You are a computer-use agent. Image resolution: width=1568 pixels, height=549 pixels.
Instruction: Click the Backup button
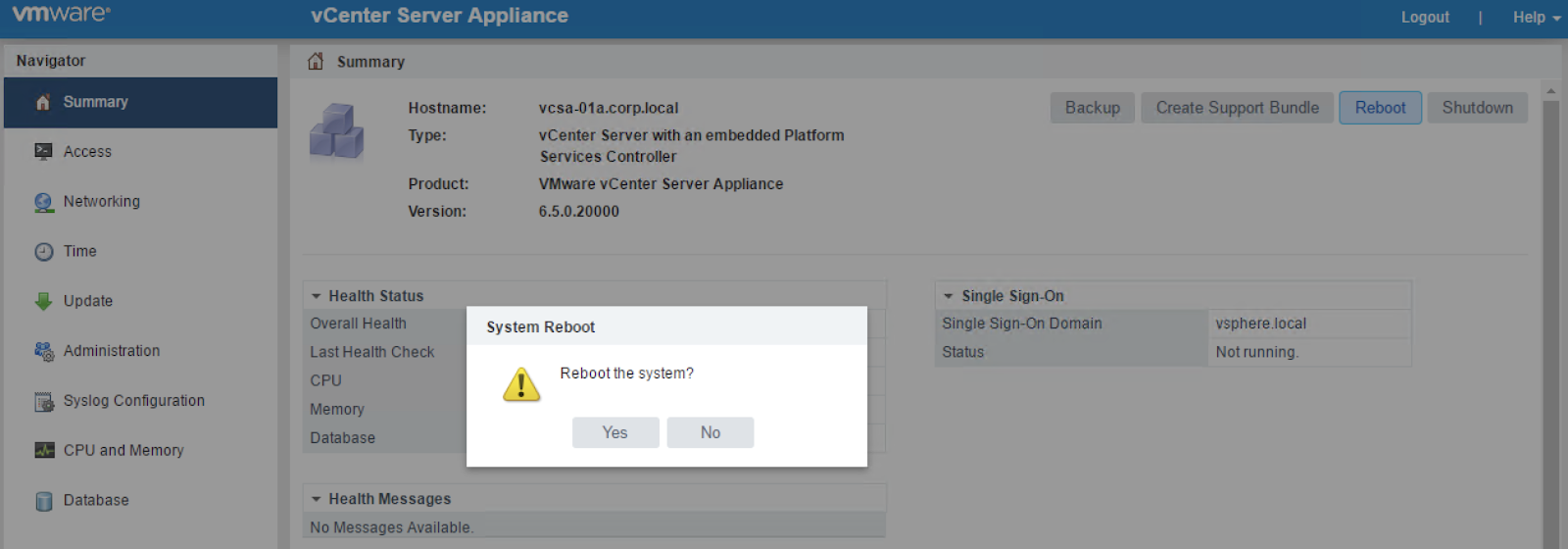coord(1093,108)
